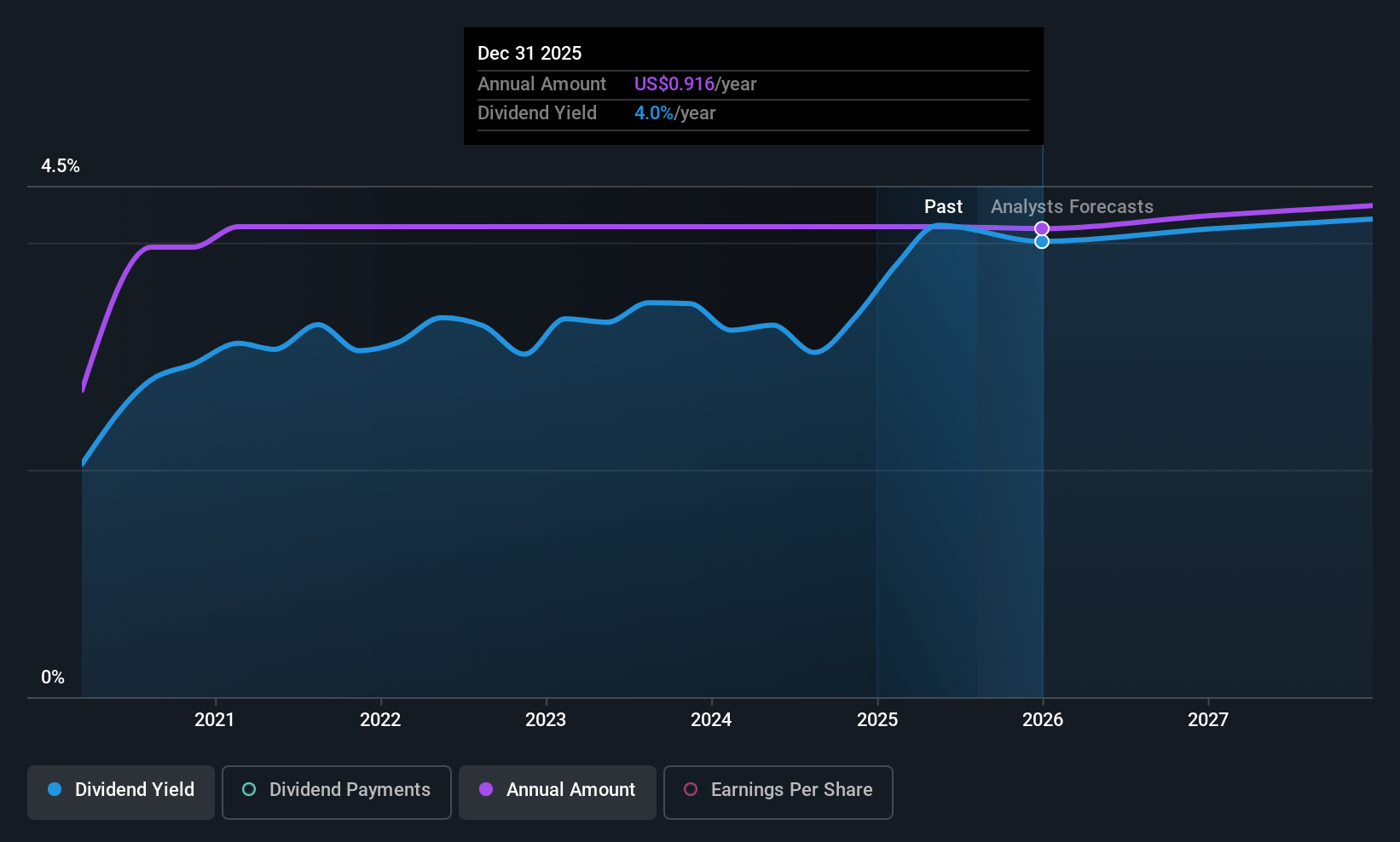The height and width of the screenshot is (842, 1400).
Task: Click the 2023 x-axis label
Action: tap(546, 719)
